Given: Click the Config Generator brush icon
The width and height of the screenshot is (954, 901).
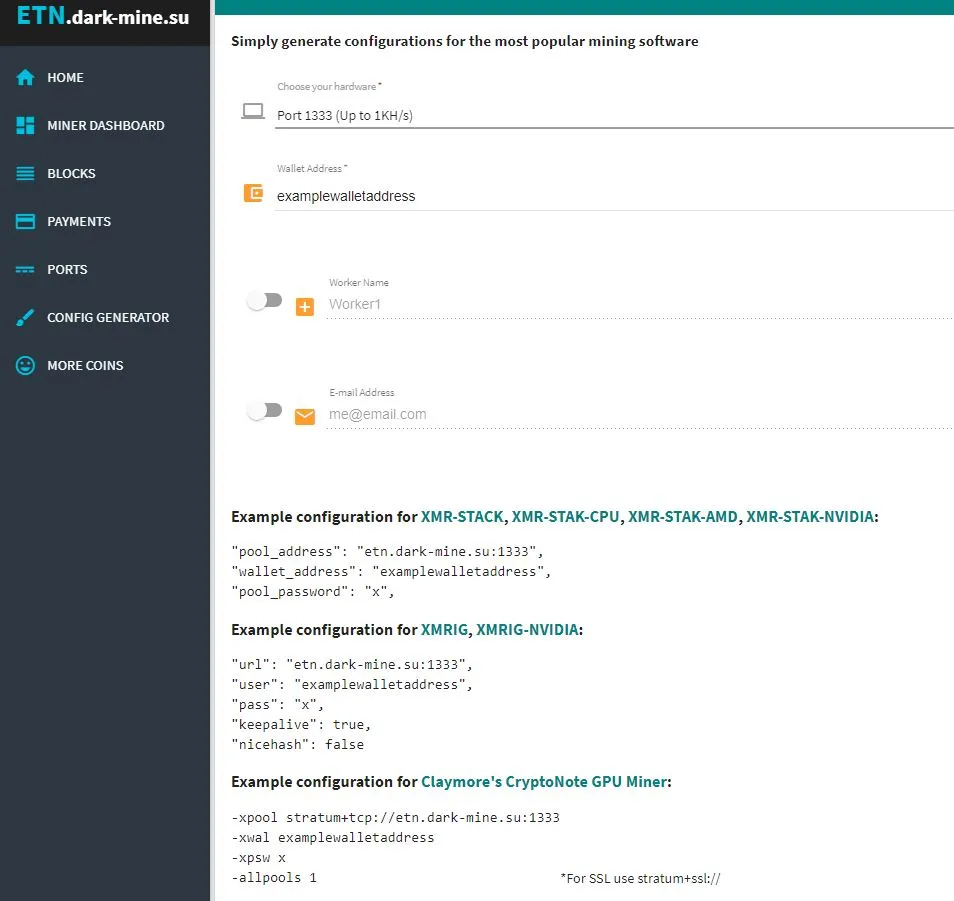Looking at the screenshot, I should pos(25,318).
